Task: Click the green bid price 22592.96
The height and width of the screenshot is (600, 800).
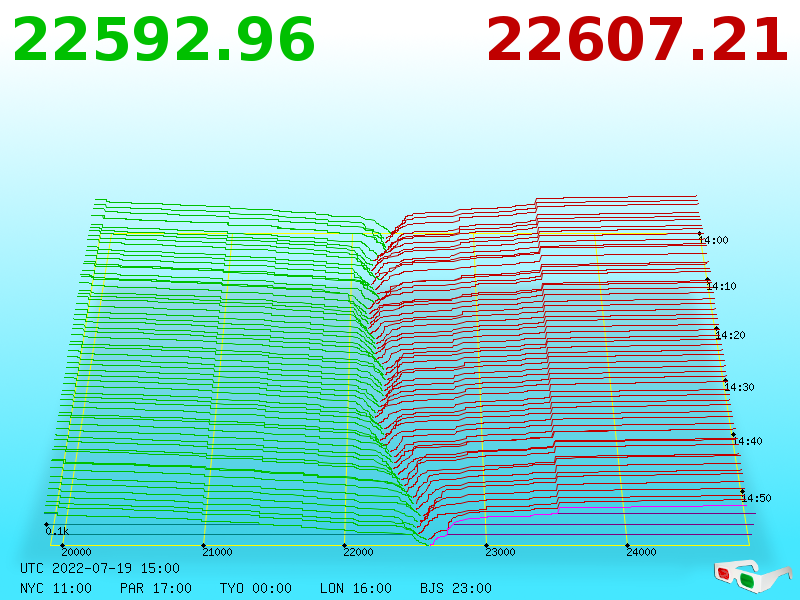Action: [164, 40]
